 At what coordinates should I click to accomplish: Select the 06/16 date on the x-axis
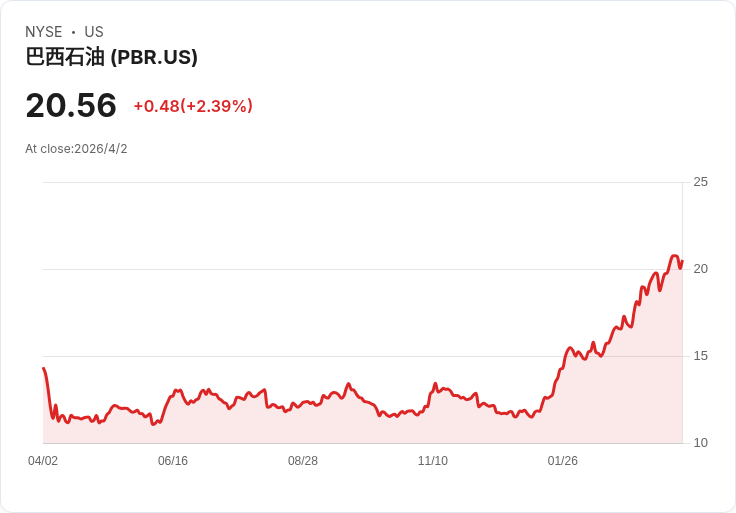pos(173,461)
